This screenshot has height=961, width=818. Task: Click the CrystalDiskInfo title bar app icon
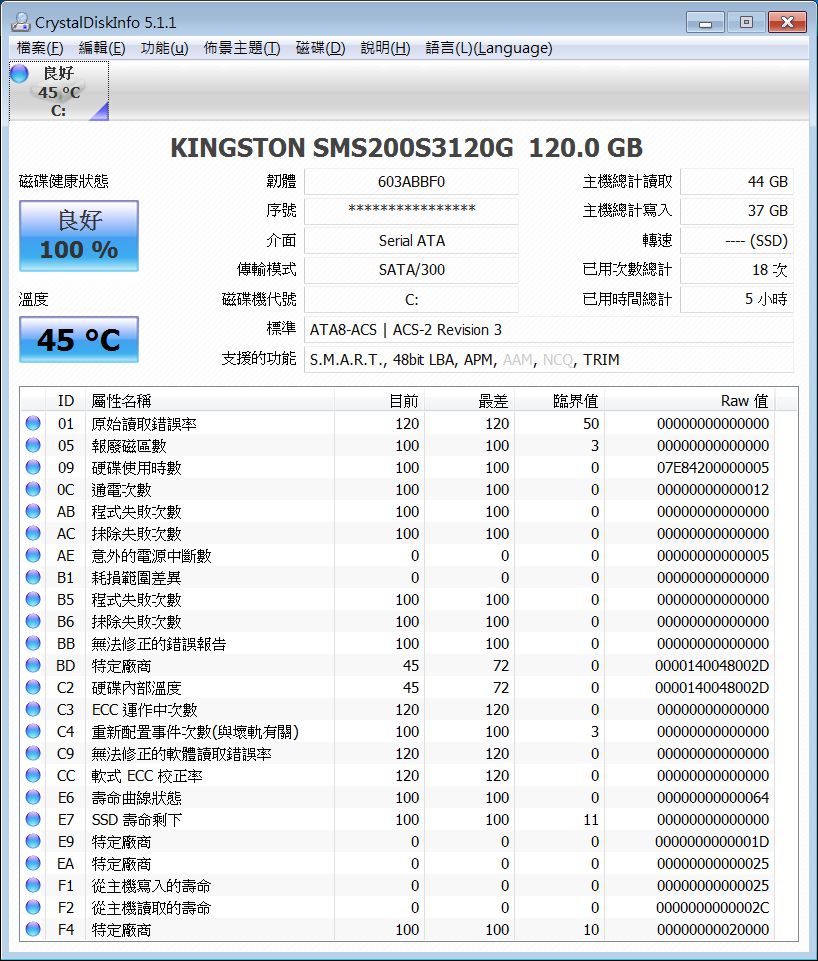point(20,21)
